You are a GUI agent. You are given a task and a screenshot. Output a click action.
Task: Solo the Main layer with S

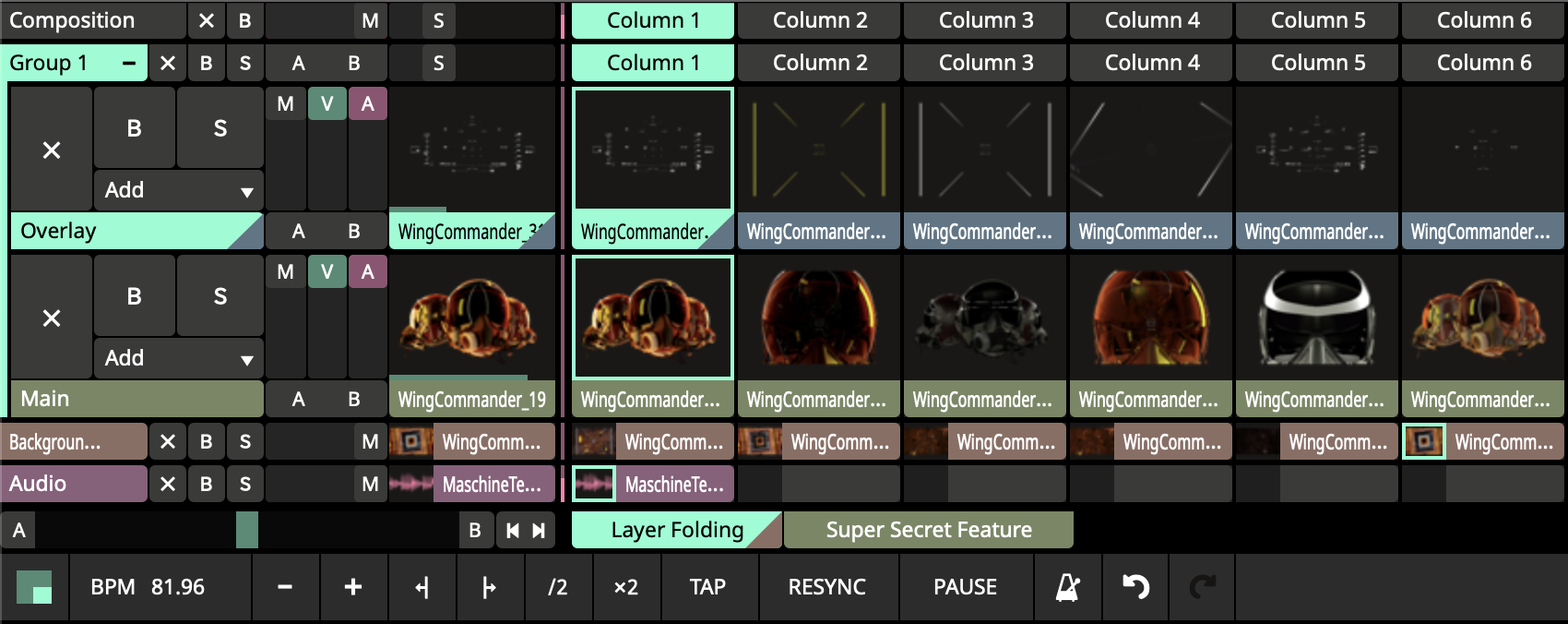pos(220,296)
